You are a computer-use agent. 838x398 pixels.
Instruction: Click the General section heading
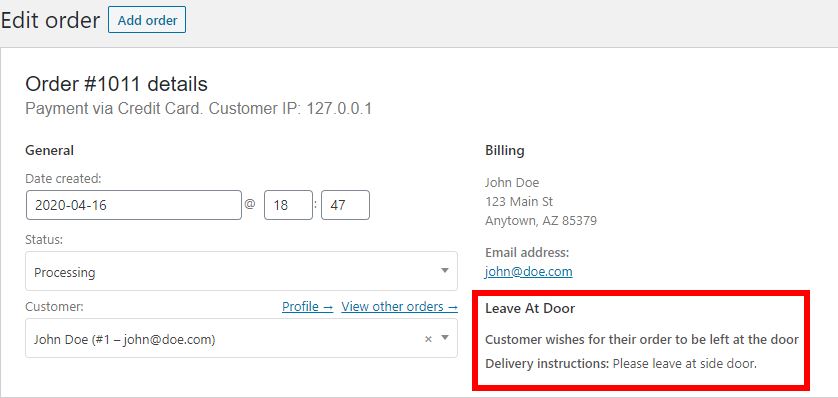[x=50, y=151]
